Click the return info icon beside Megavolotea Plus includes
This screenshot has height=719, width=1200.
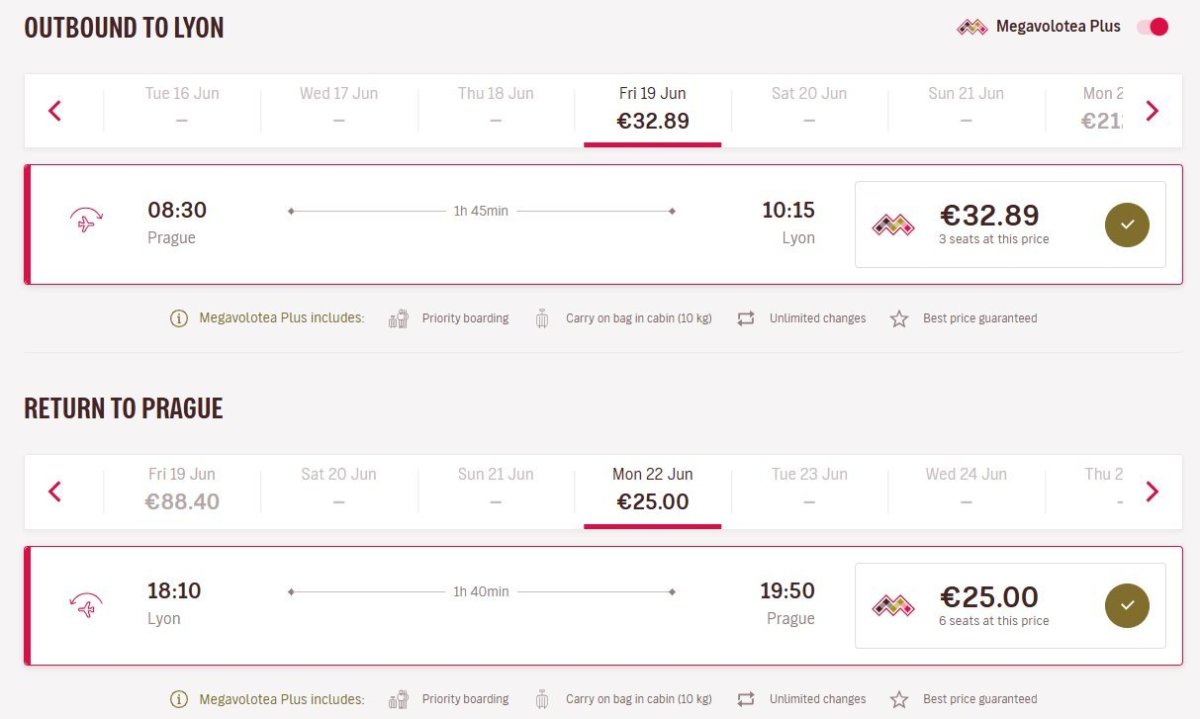(x=179, y=699)
